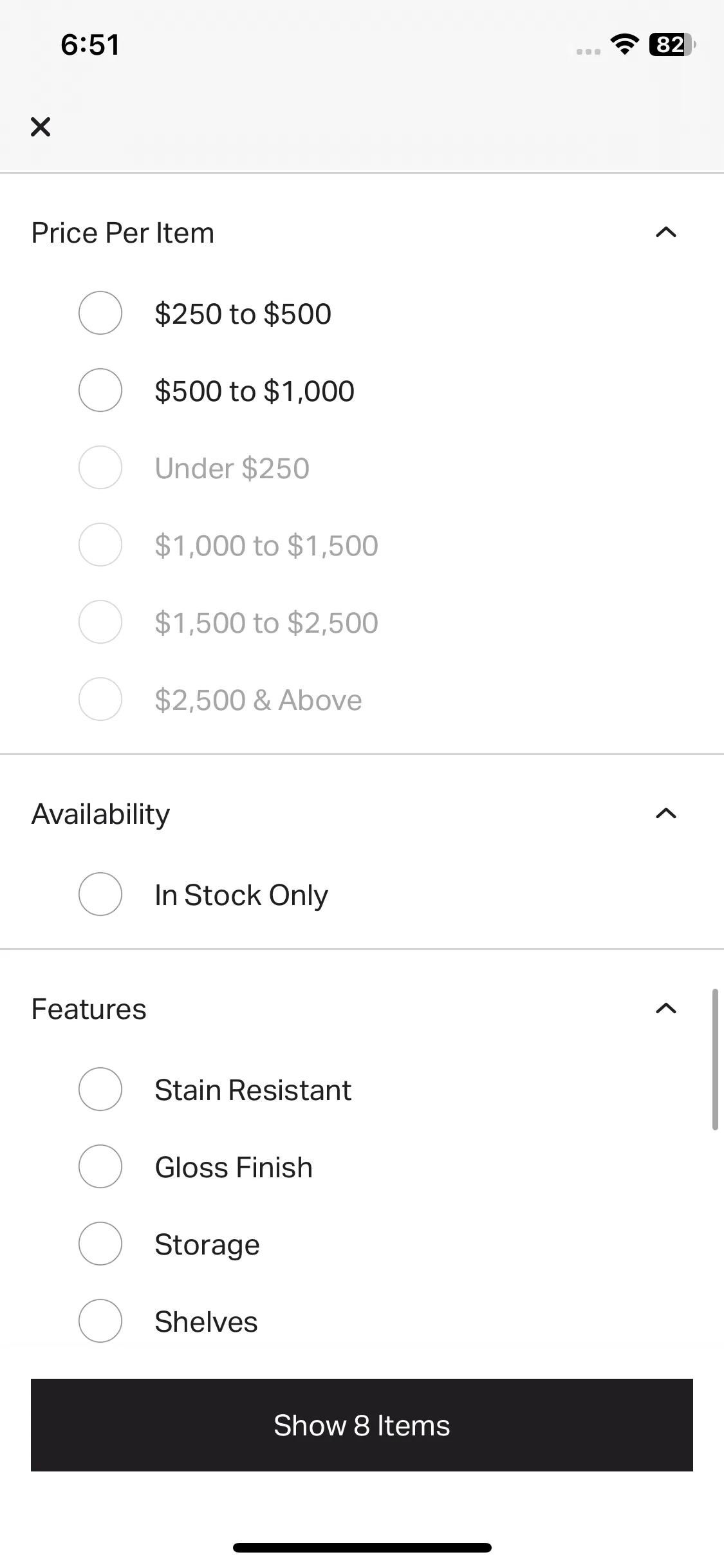Image resolution: width=724 pixels, height=1568 pixels.
Task: Collapse the Price Per Item section chevron
Action: tap(666, 232)
